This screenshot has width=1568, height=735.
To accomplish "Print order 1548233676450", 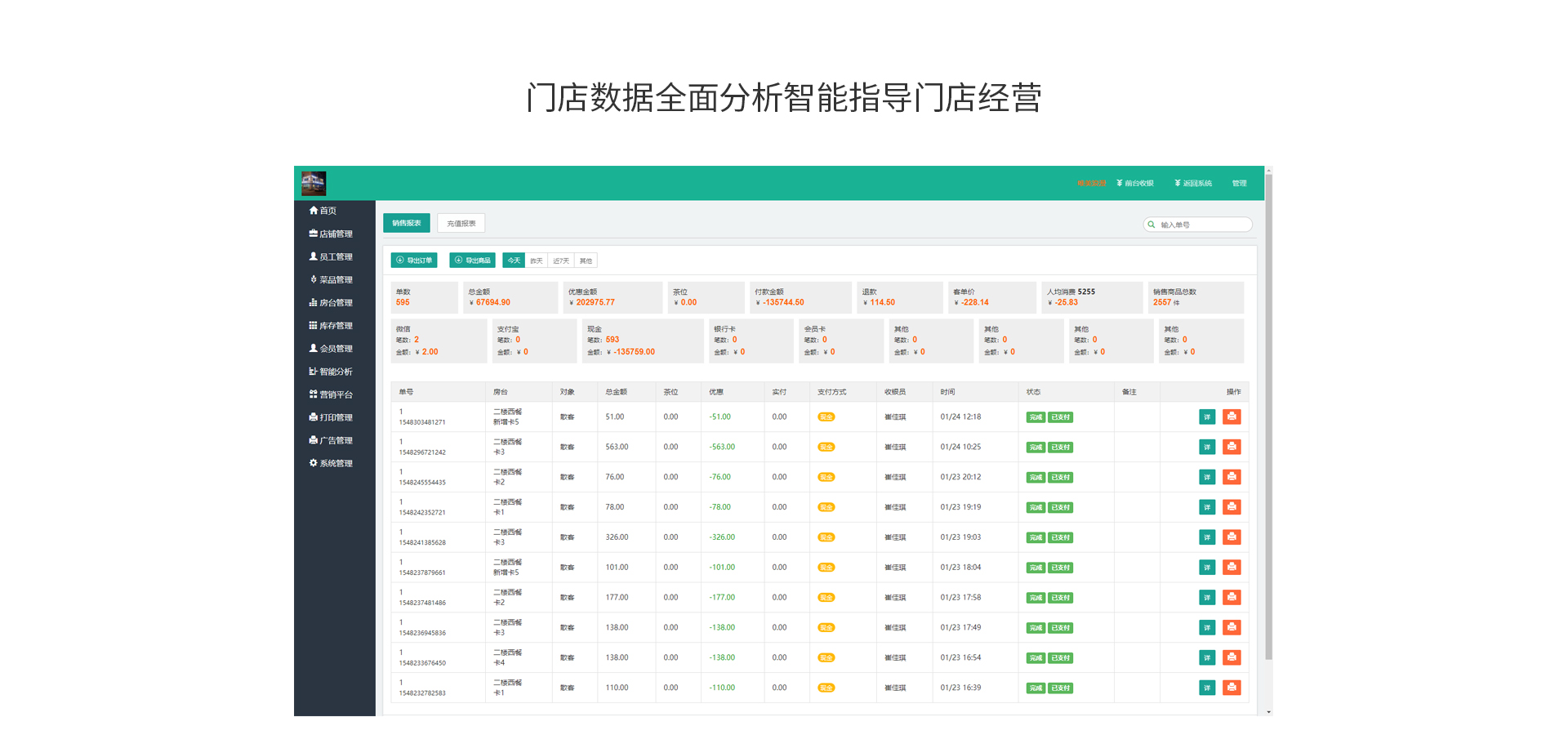I will 1232,657.
